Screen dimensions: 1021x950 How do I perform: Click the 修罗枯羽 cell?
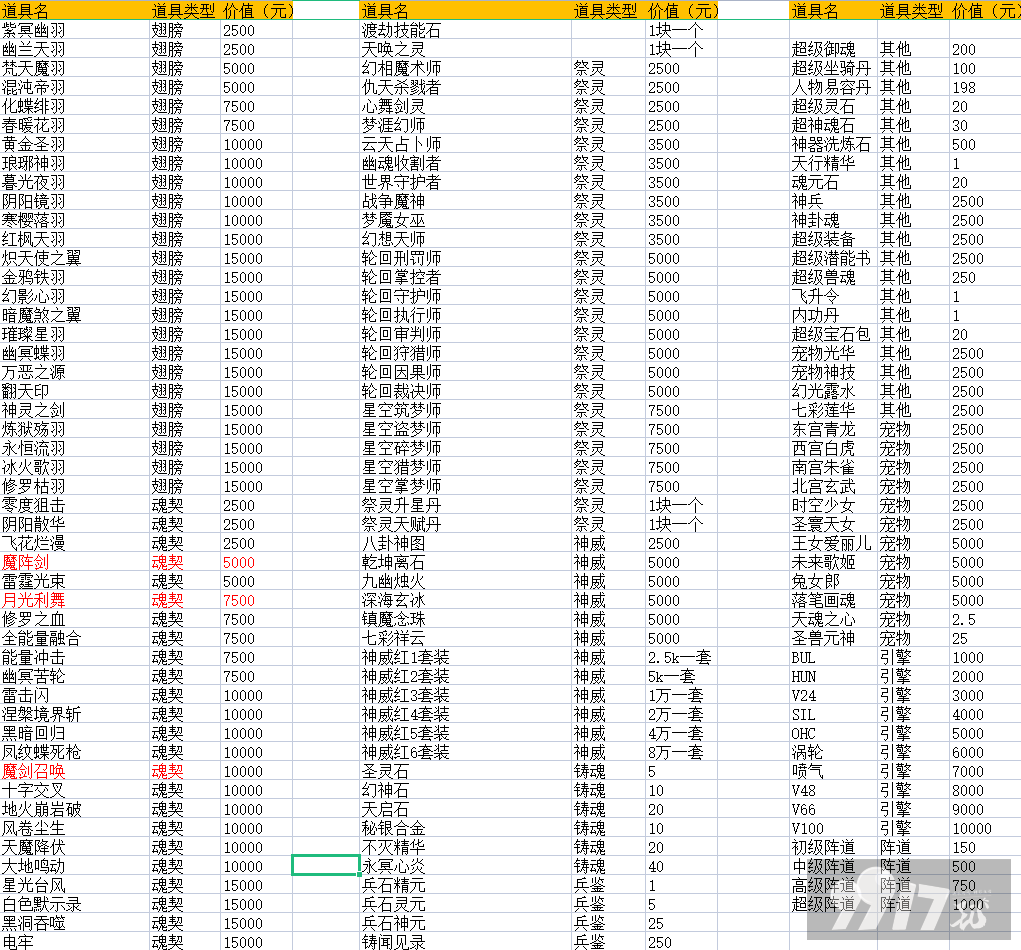[x=34, y=486]
